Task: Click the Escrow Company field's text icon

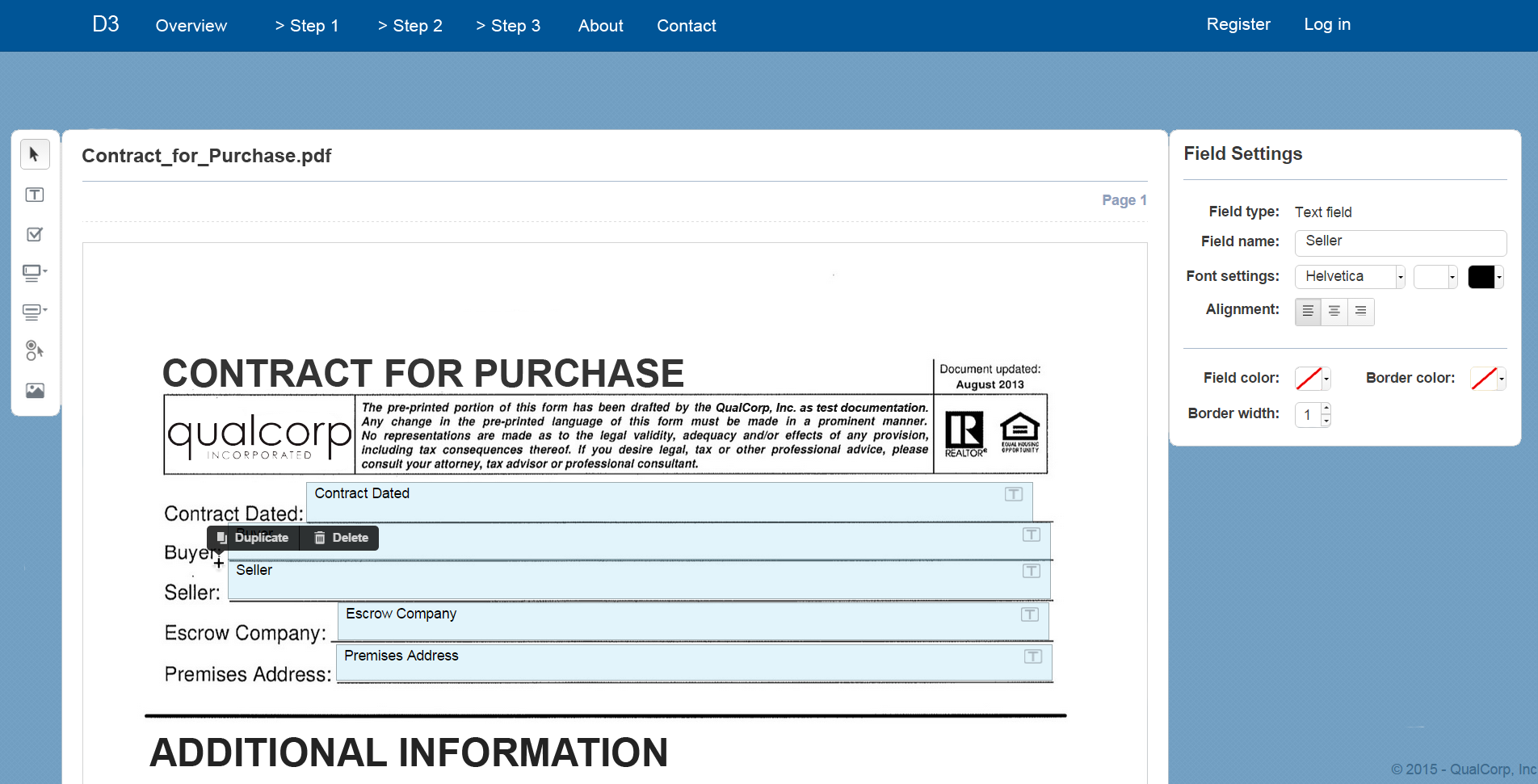Action: tap(1030, 614)
